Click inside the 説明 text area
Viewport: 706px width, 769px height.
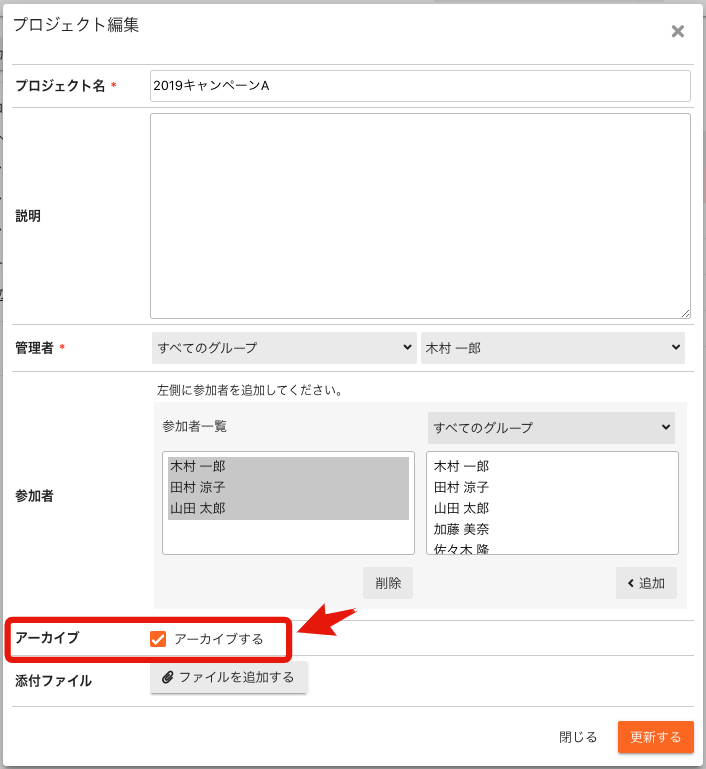click(x=420, y=215)
